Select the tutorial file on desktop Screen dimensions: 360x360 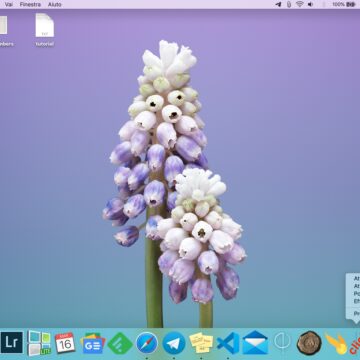tap(45, 30)
